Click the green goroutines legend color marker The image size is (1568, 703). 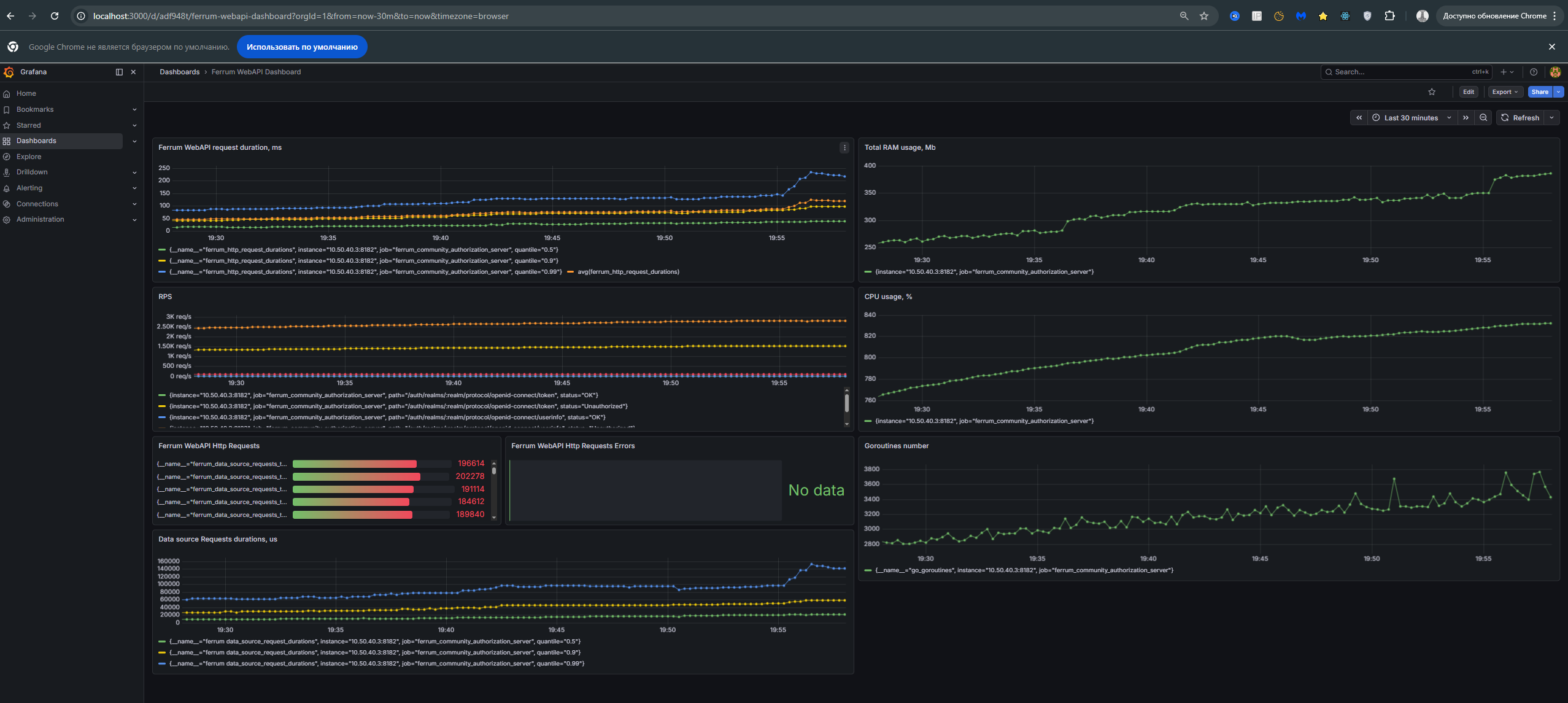point(868,570)
